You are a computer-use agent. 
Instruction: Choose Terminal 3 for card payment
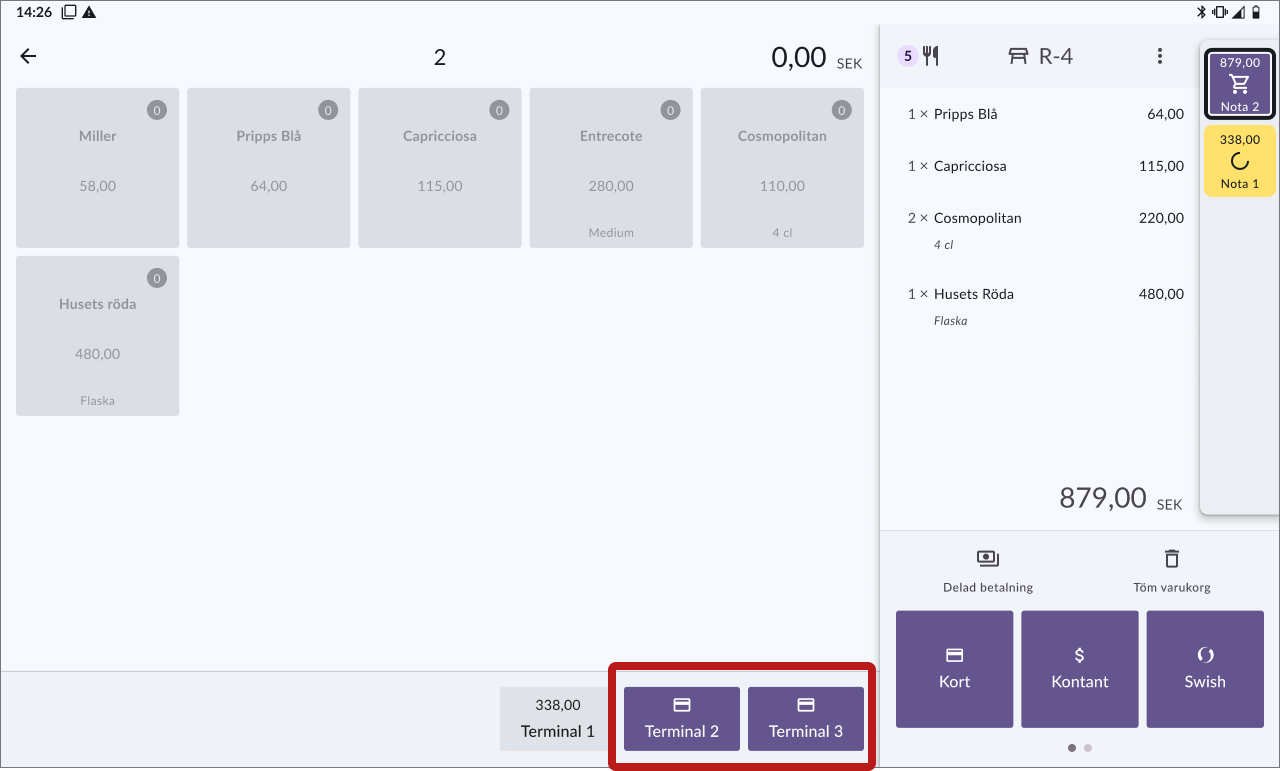click(806, 719)
